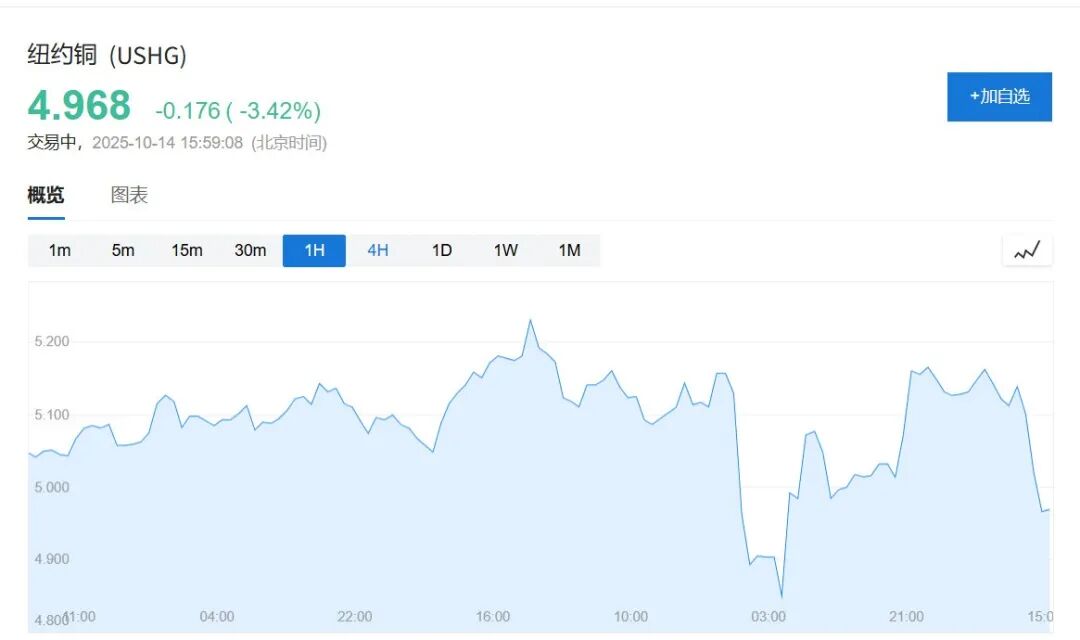Switch to the 图表 tab

pos(129,196)
